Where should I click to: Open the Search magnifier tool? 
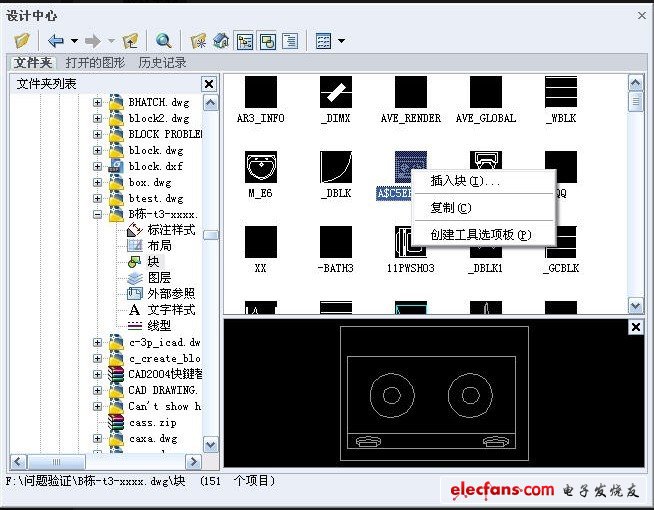click(163, 41)
